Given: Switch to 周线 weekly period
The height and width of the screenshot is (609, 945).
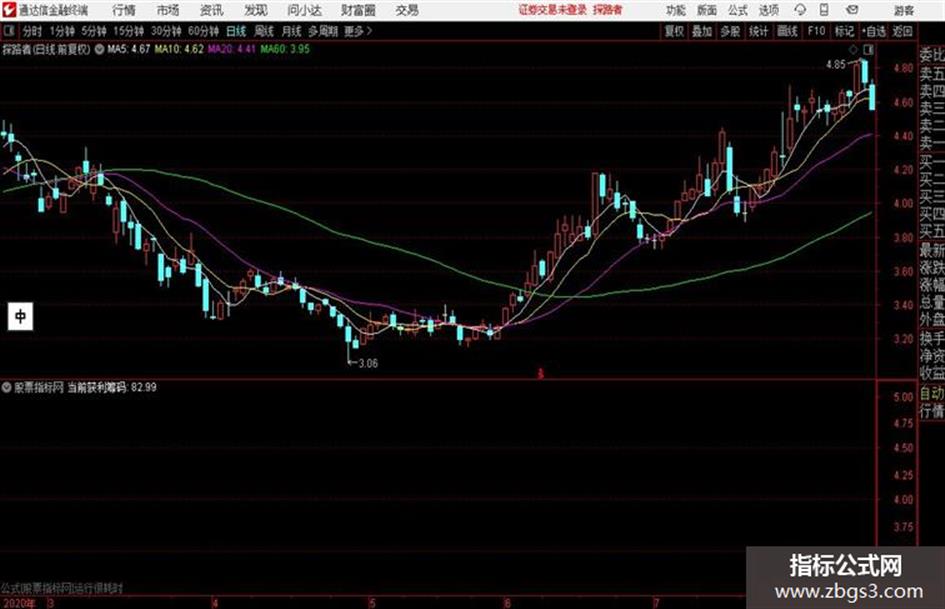Looking at the screenshot, I should click(264, 31).
